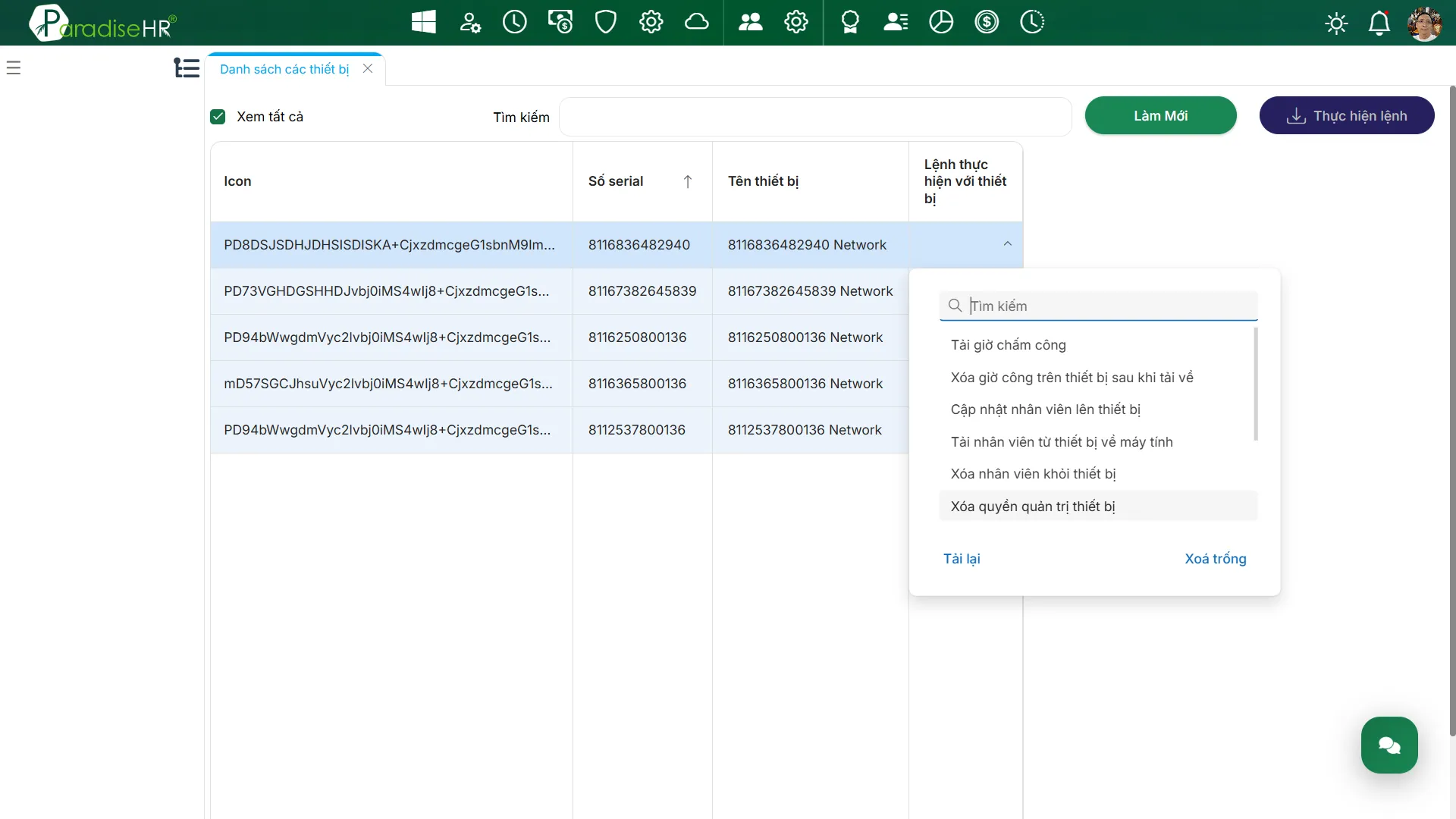The height and width of the screenshot is (819, 1456).
Task: Click the dropdown list scrollbar
Action: [x=1256, y=384]
